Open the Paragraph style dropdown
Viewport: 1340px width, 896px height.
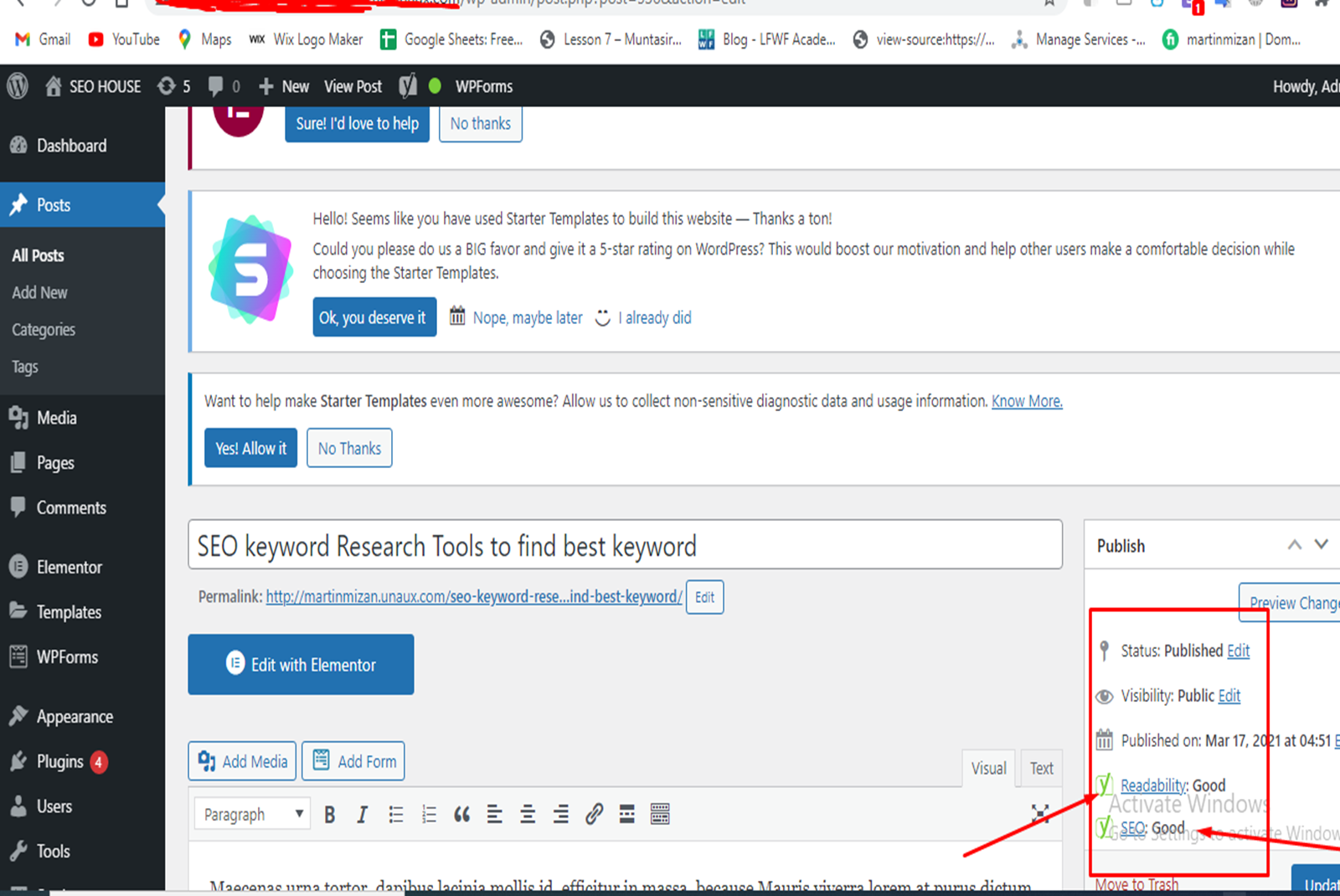pyautogui.click(x=251, y=813)
